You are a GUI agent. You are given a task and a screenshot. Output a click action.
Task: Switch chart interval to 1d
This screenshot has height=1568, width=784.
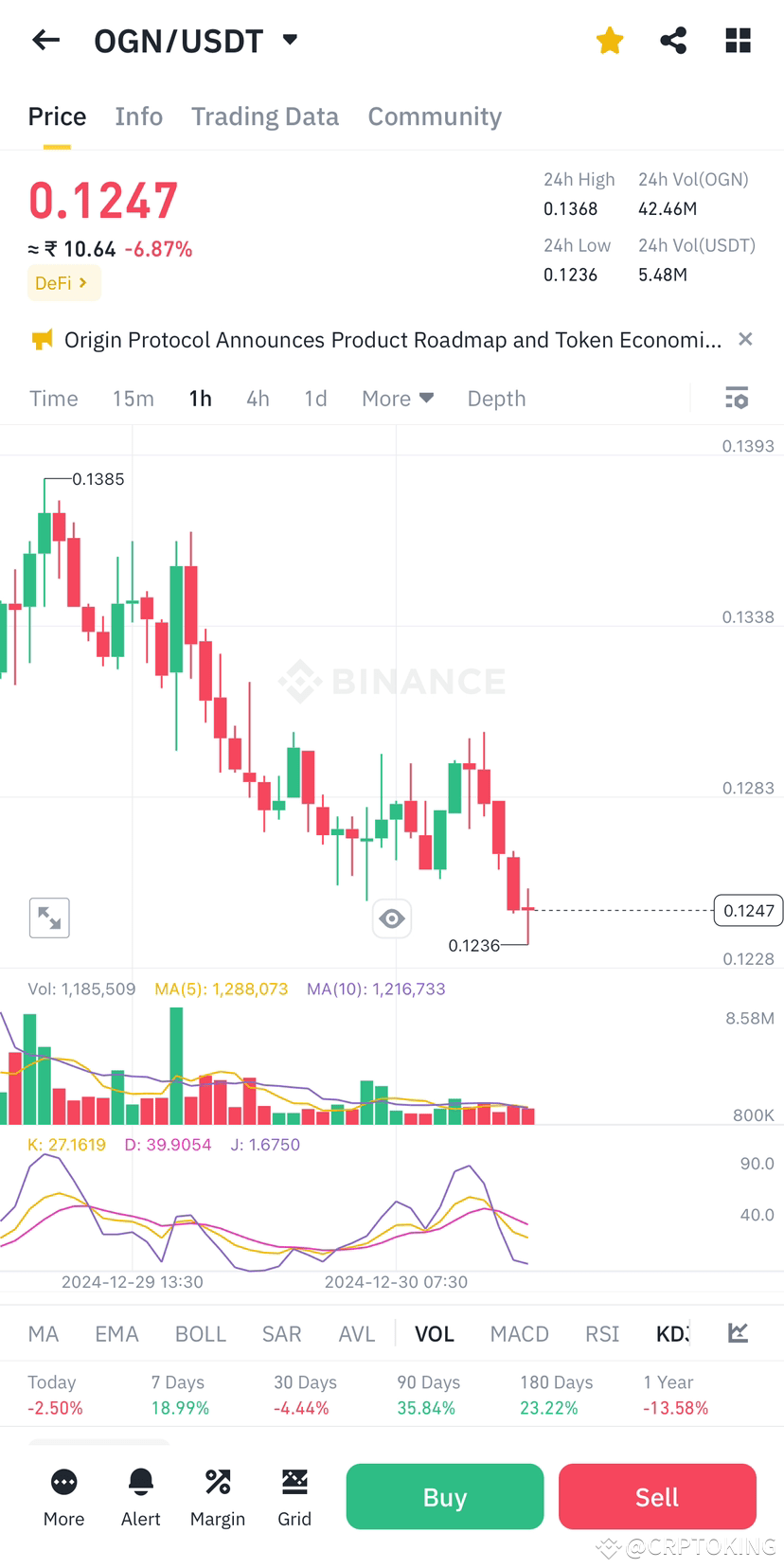point(315,398)
